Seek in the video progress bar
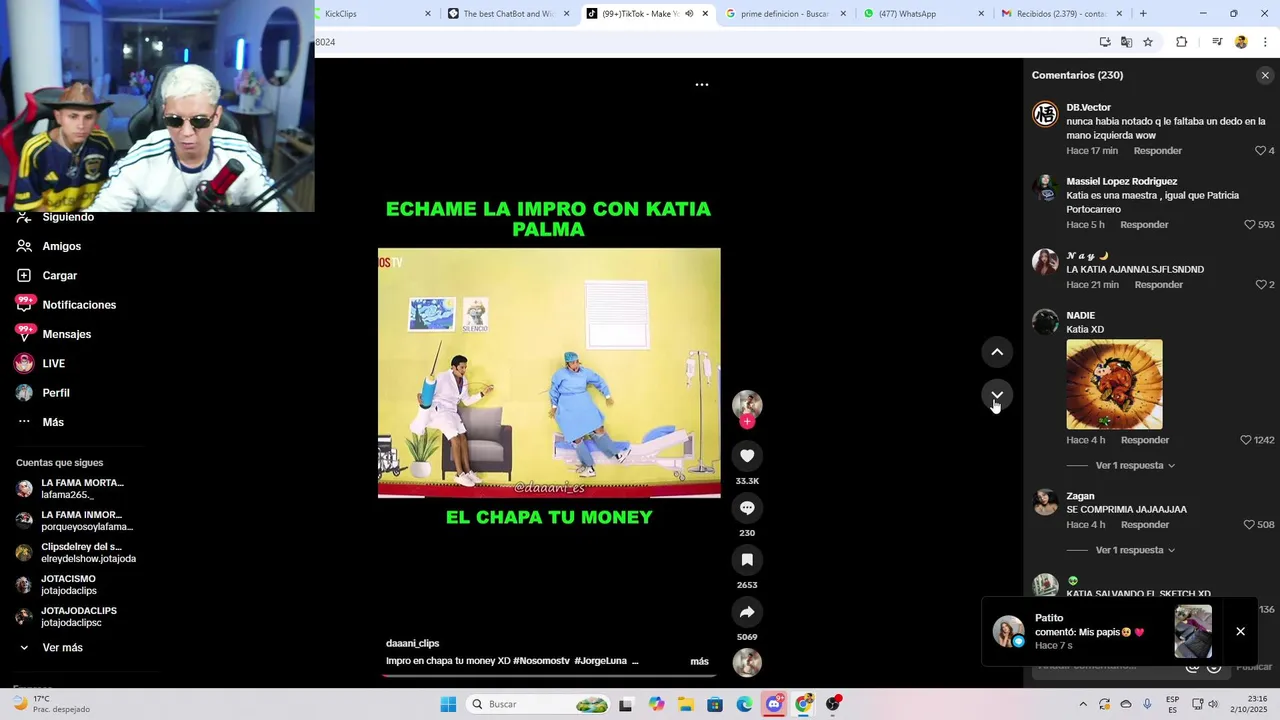Image resolution: width=1280 pixels, height=720 pixels. [x=549, y=676]
